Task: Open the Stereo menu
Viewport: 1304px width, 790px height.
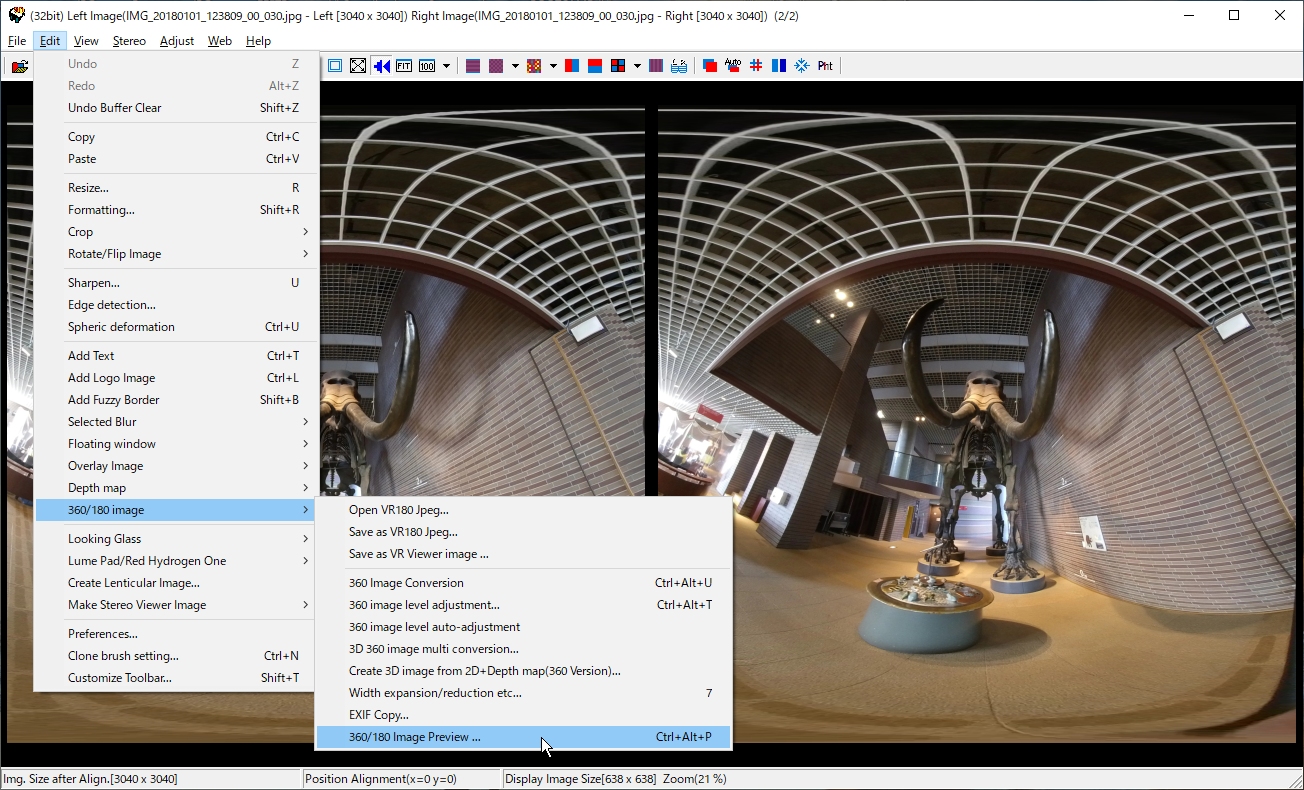Action: [x=129, y=41]
